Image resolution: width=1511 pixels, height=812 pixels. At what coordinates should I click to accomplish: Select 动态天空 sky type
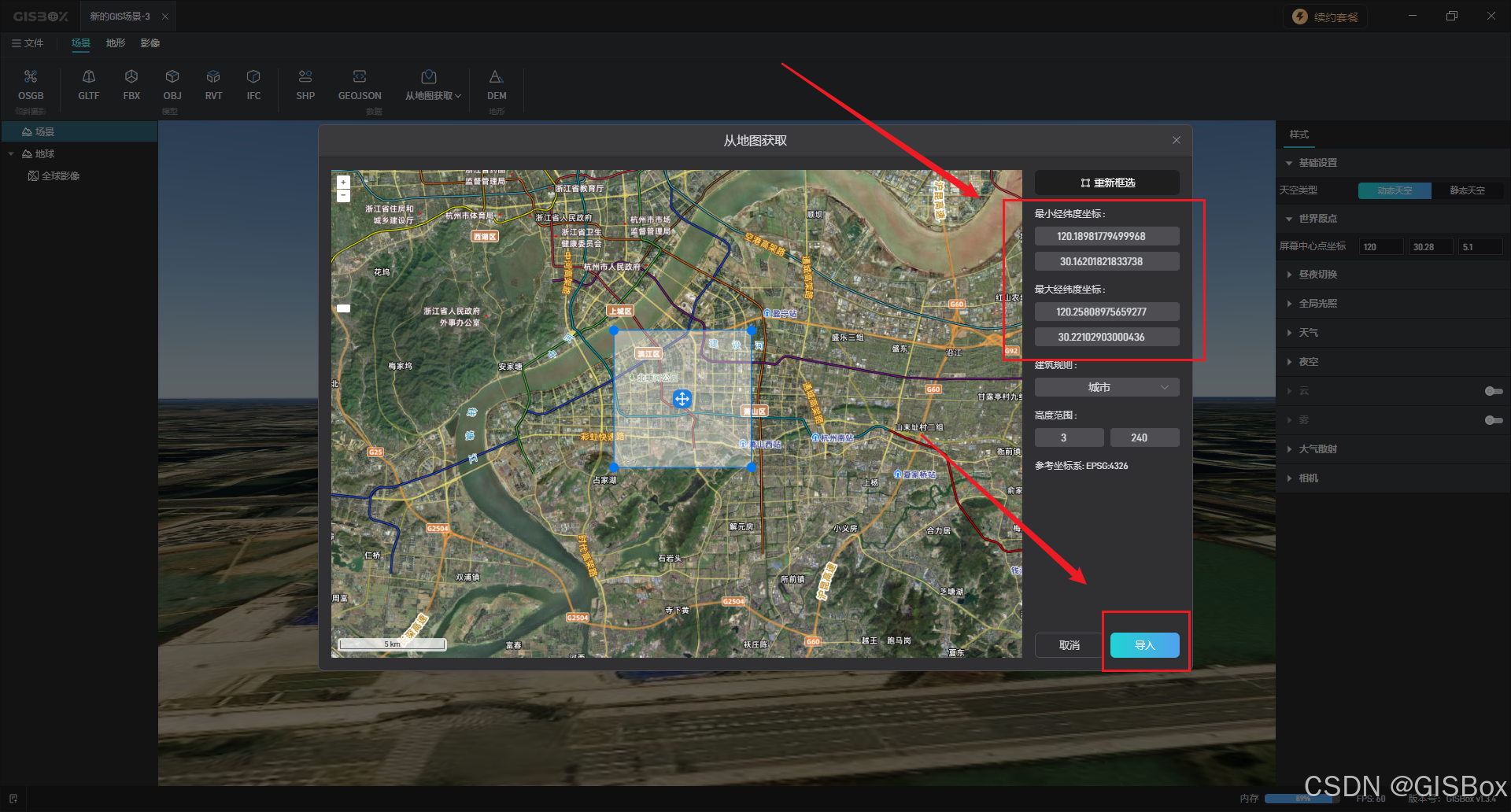tap(1395, 190)
